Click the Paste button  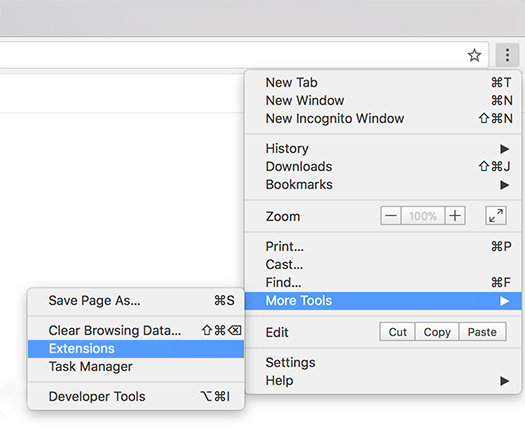click(482, 332)
